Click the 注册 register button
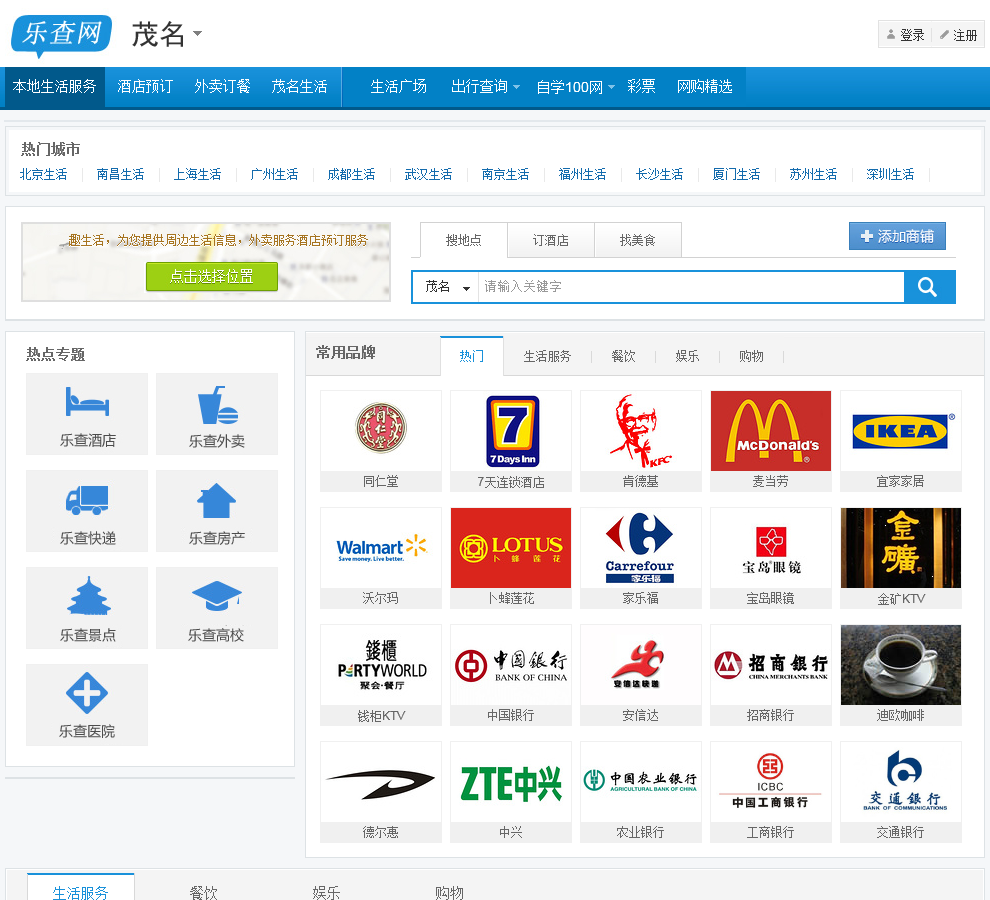Viewport: 990px width, 900px height. click(x=958, y=35)
